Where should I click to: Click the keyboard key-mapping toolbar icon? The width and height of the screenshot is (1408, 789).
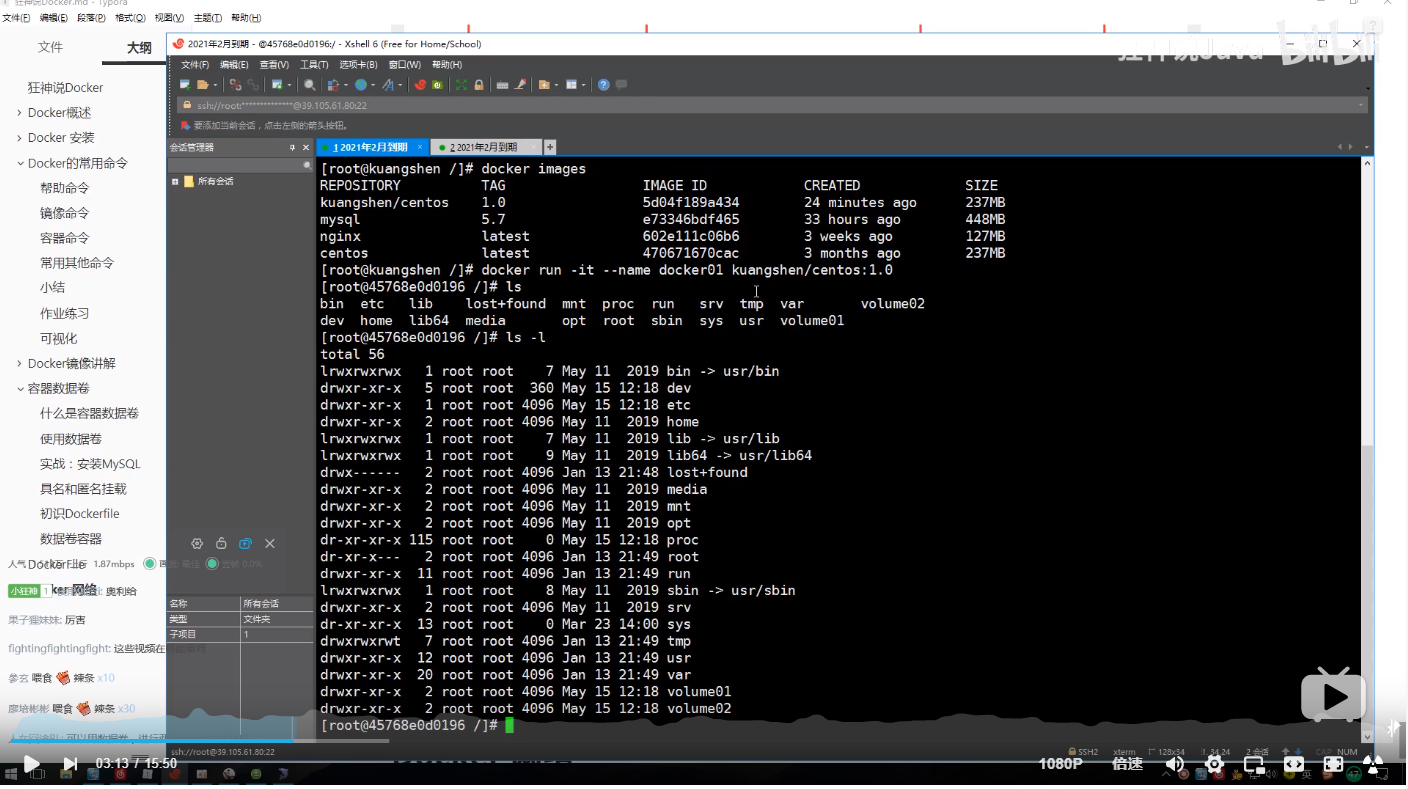click(502, 85)
